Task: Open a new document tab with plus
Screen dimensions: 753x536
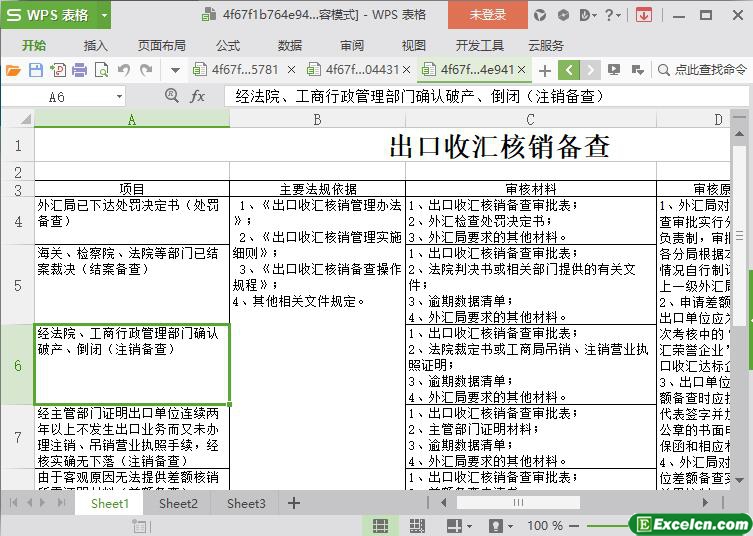Action: pos(544,70)
